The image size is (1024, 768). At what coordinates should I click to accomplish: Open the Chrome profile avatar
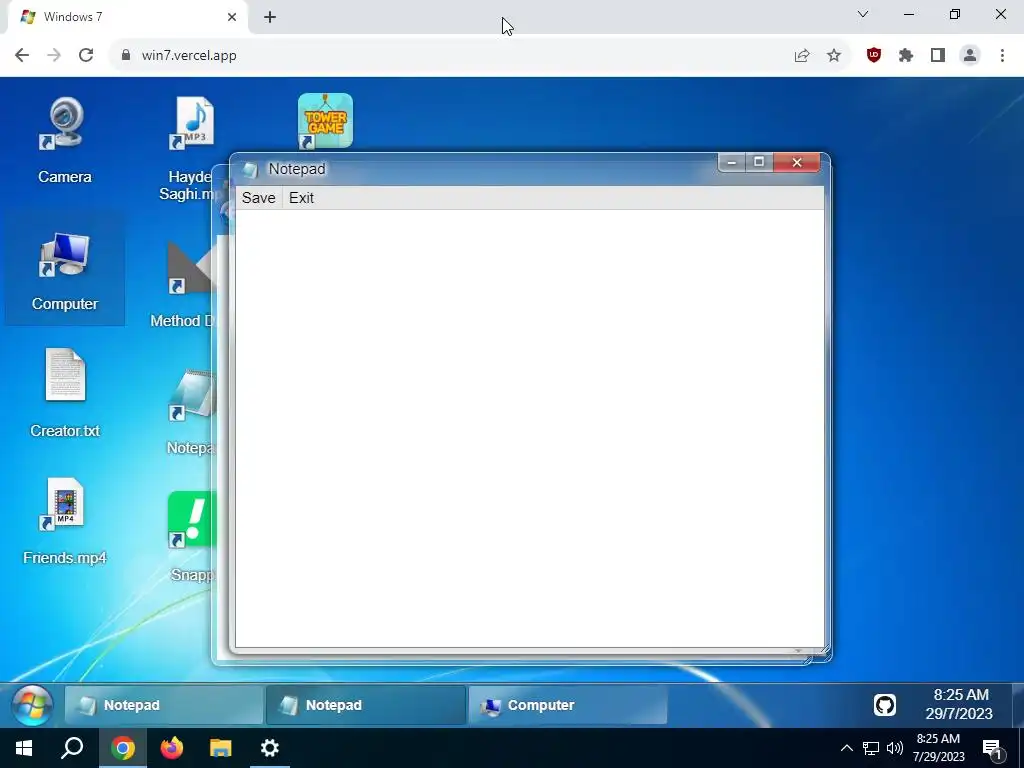tap(970, 56)
